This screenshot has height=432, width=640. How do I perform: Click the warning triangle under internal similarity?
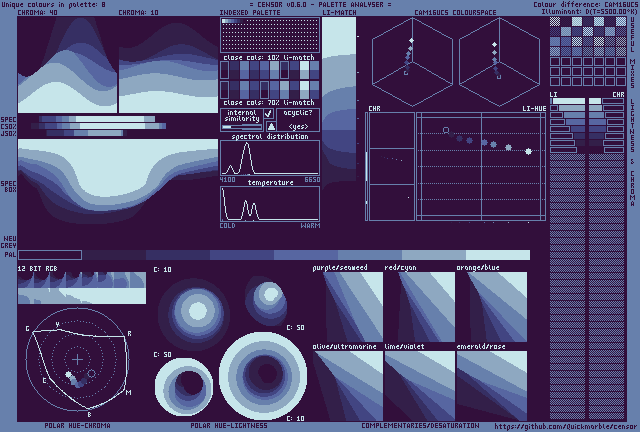(x=271, y=126)
